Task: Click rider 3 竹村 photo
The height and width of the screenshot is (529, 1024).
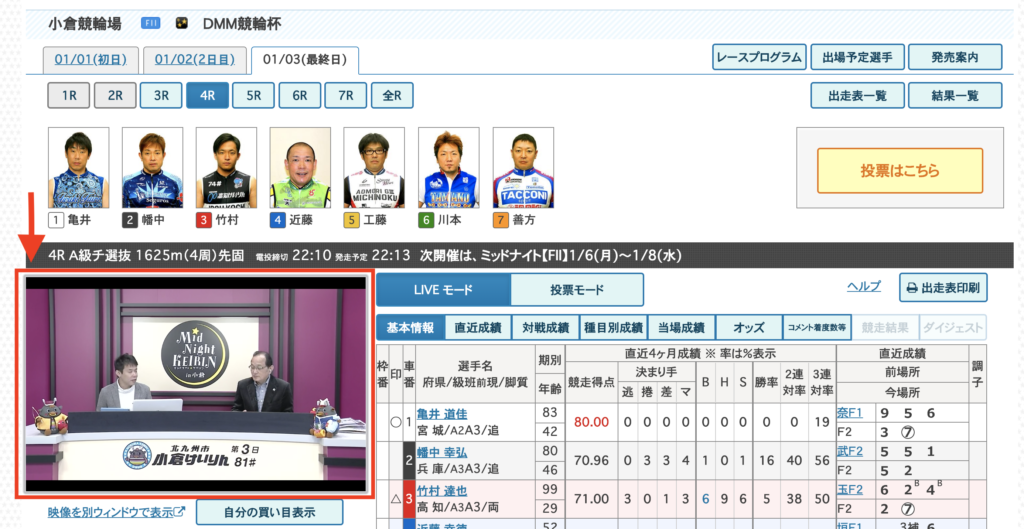Action: tap(227, 168)
